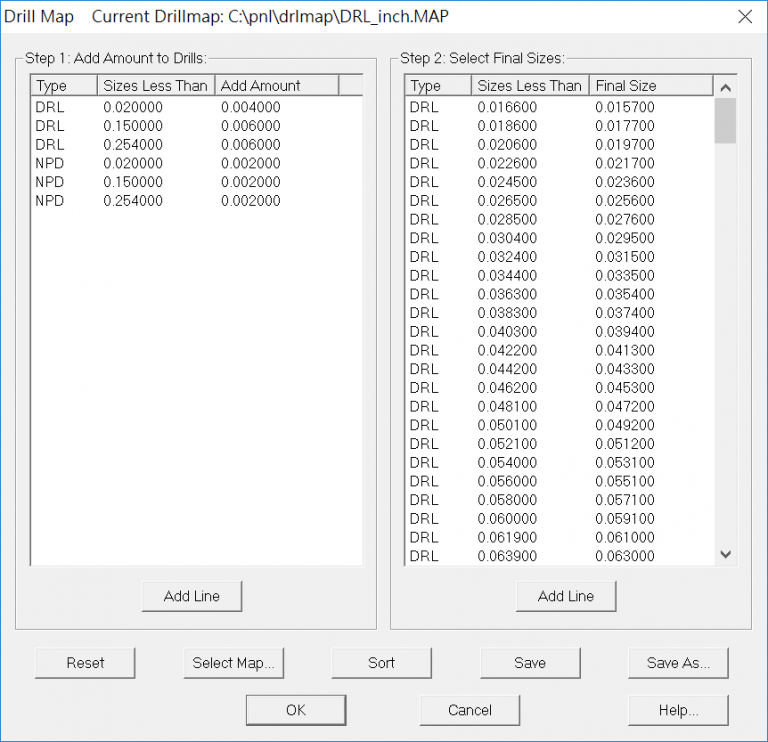This screenshot has width=768, height=742.
Task: Select row with final size 0.043300
Action: point(559,369)
